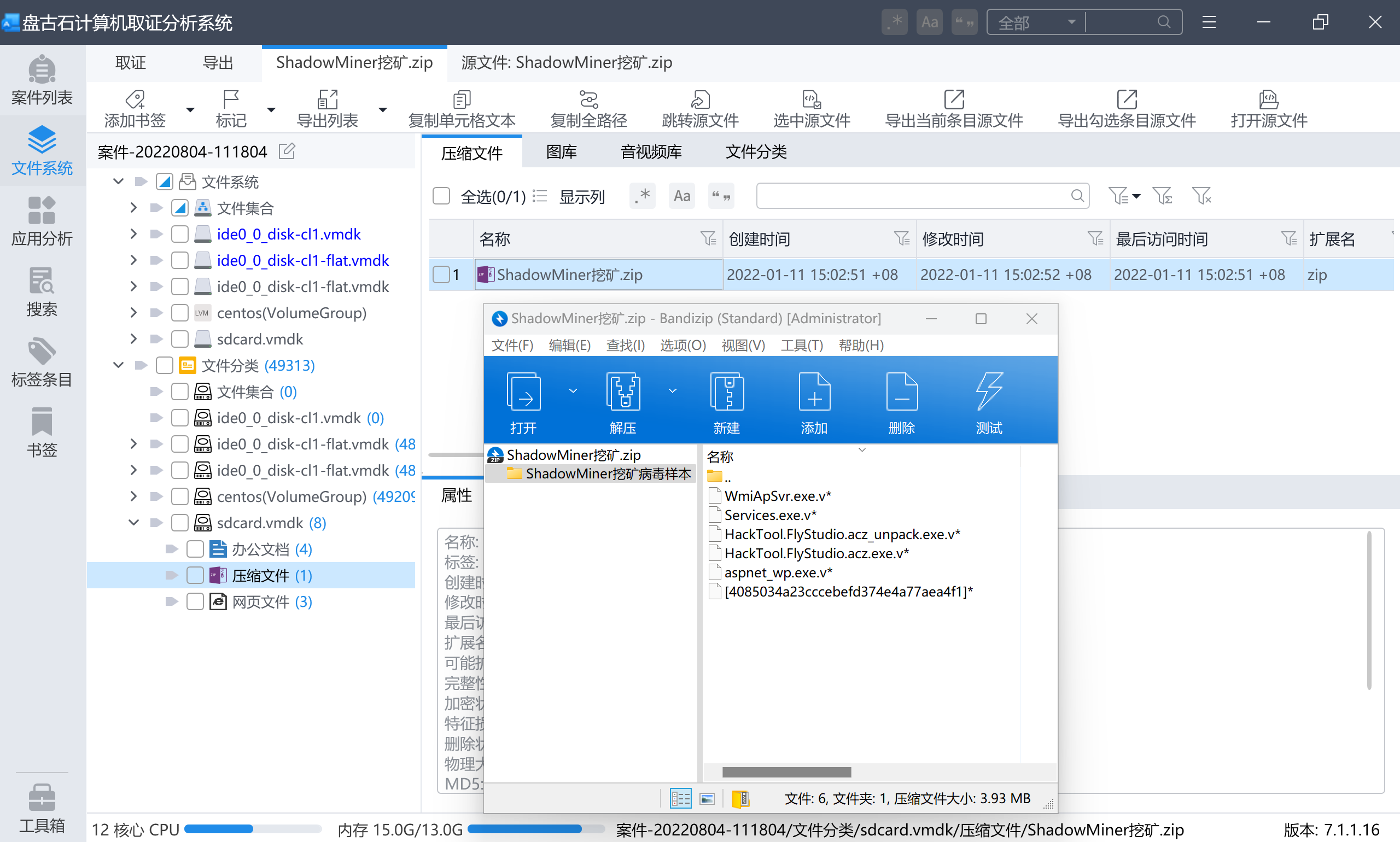The height and width of the screenshot is (842, 1400).
Task: Check the 全选(0/1) checkbox
Action: point(441,196)
